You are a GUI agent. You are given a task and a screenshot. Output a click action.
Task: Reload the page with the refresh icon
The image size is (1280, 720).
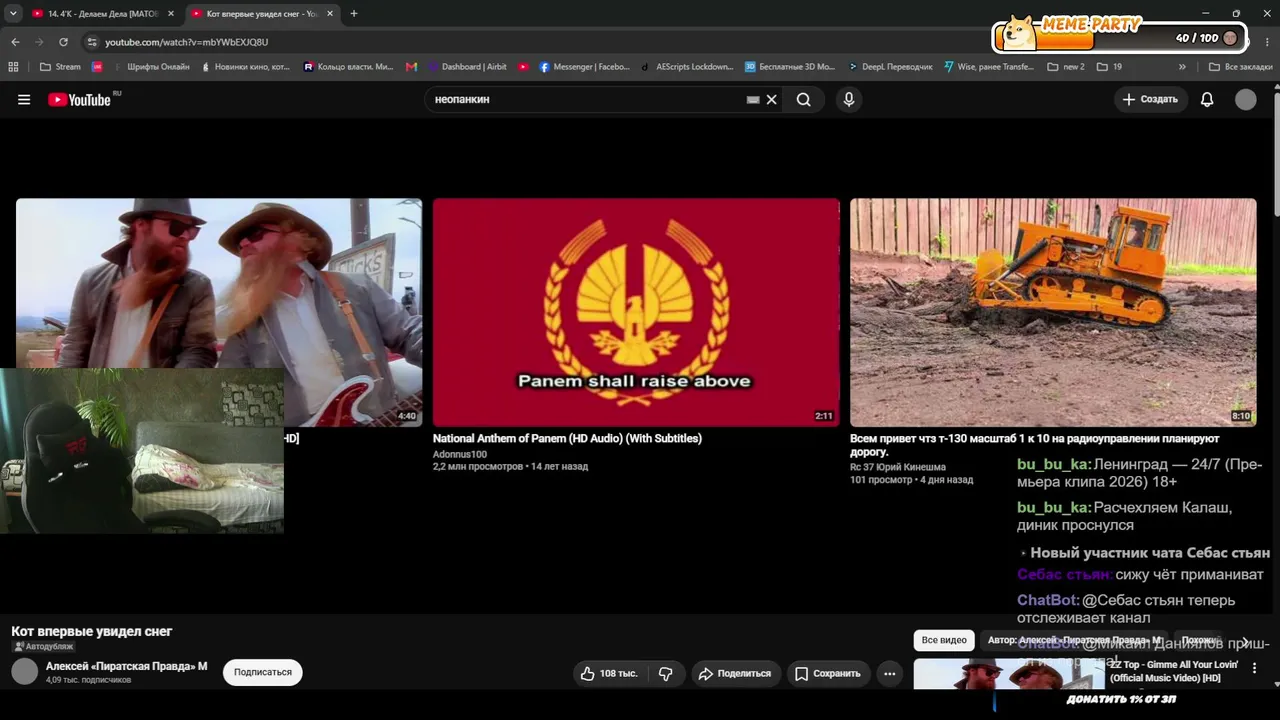tap(63, 42)
